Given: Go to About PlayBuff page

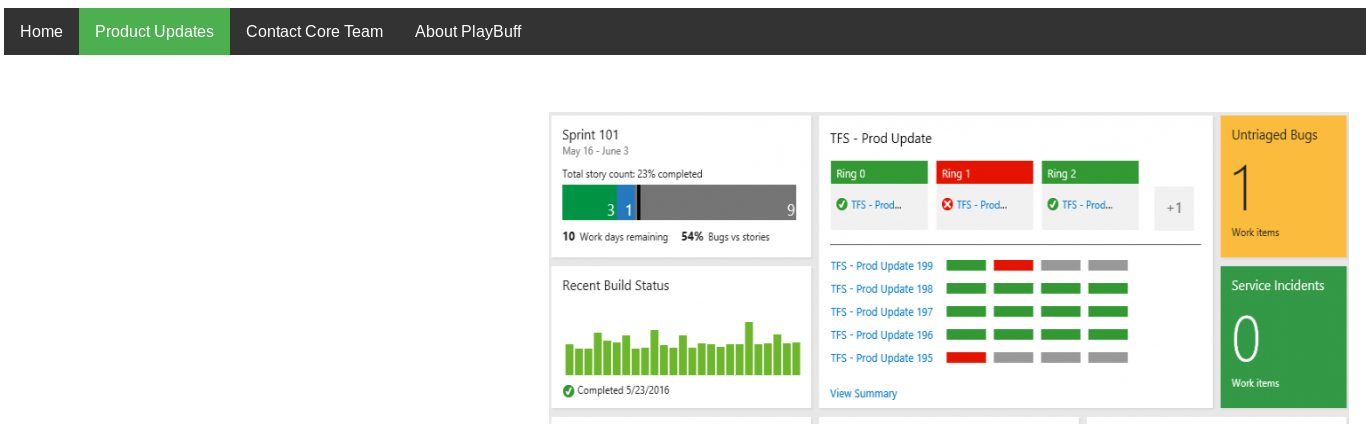Looking at the screenshot, I should pos(468,31).
